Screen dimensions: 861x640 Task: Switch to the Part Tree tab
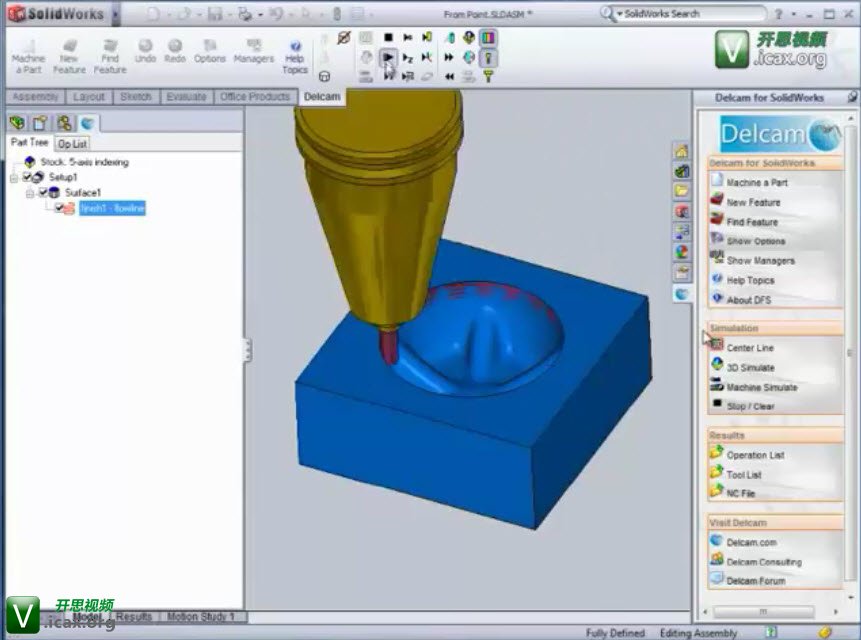(30, 143)
